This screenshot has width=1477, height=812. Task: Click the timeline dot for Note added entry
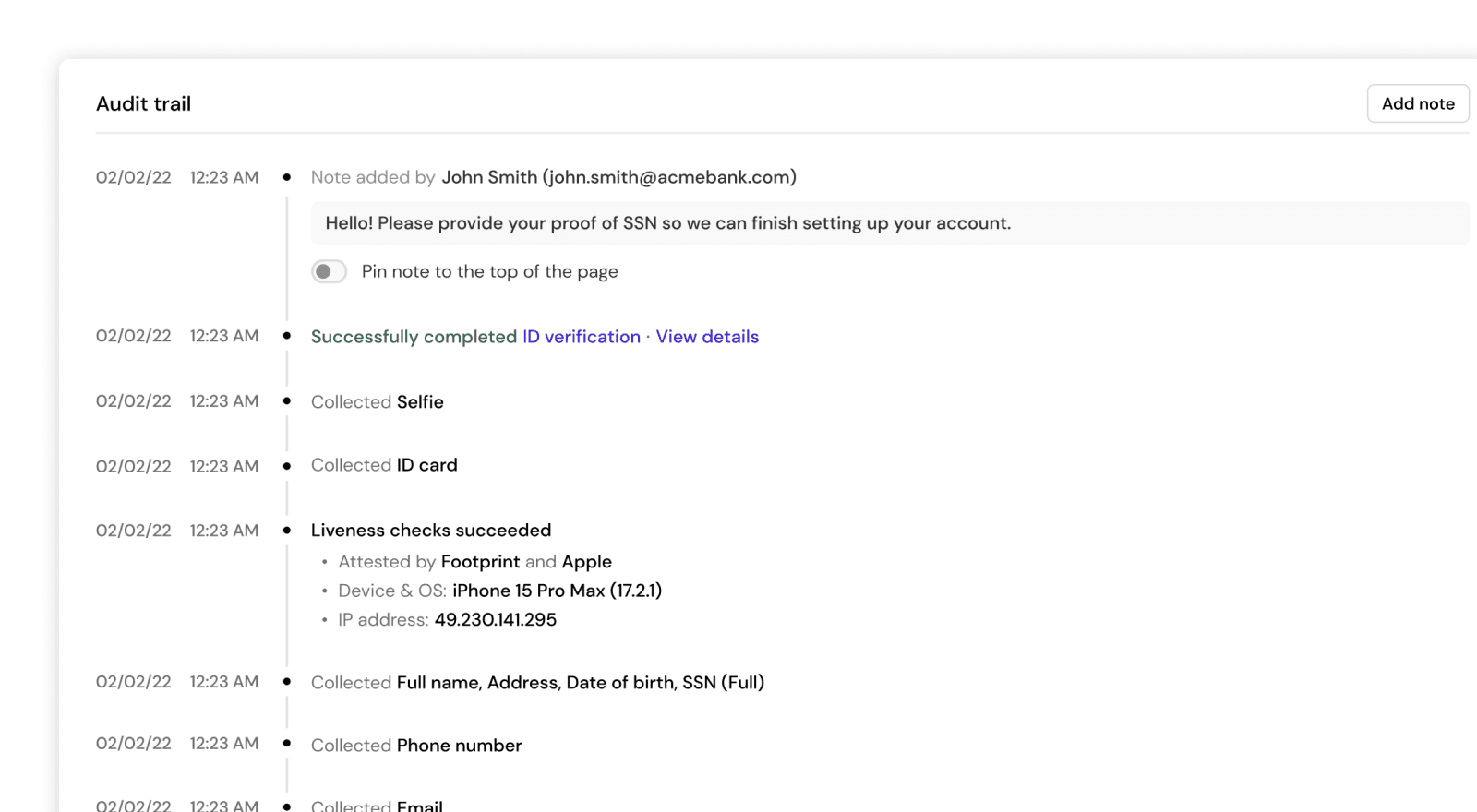pyautogui.click(x=287, y=177)
